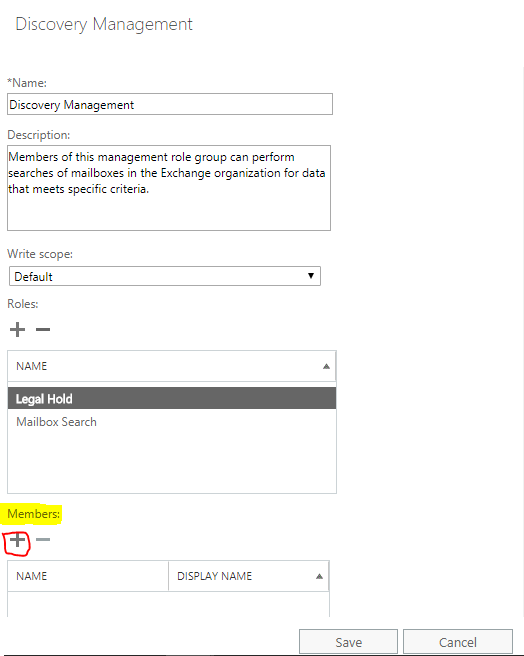The image size is (524, 656).
Task: Remove selected role with the minus icon
Action: click(43, 330)
